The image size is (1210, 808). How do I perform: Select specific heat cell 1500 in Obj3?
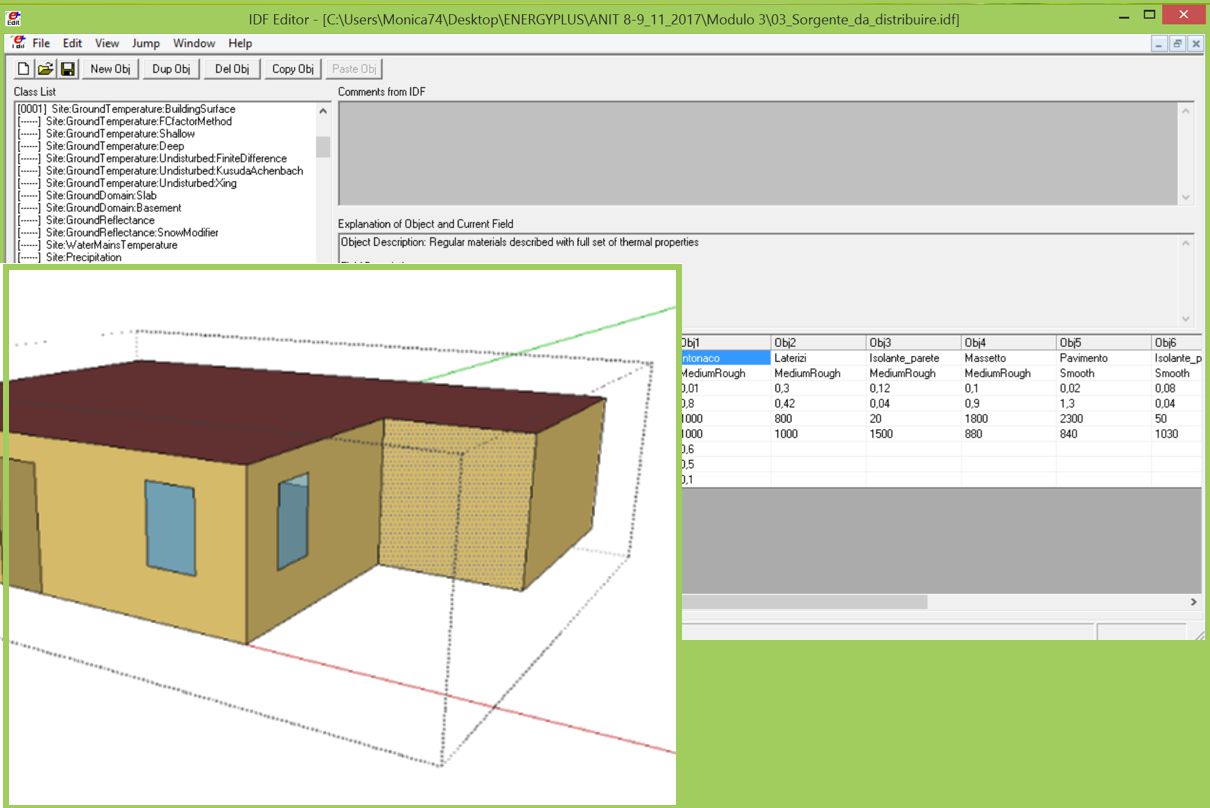913,434
